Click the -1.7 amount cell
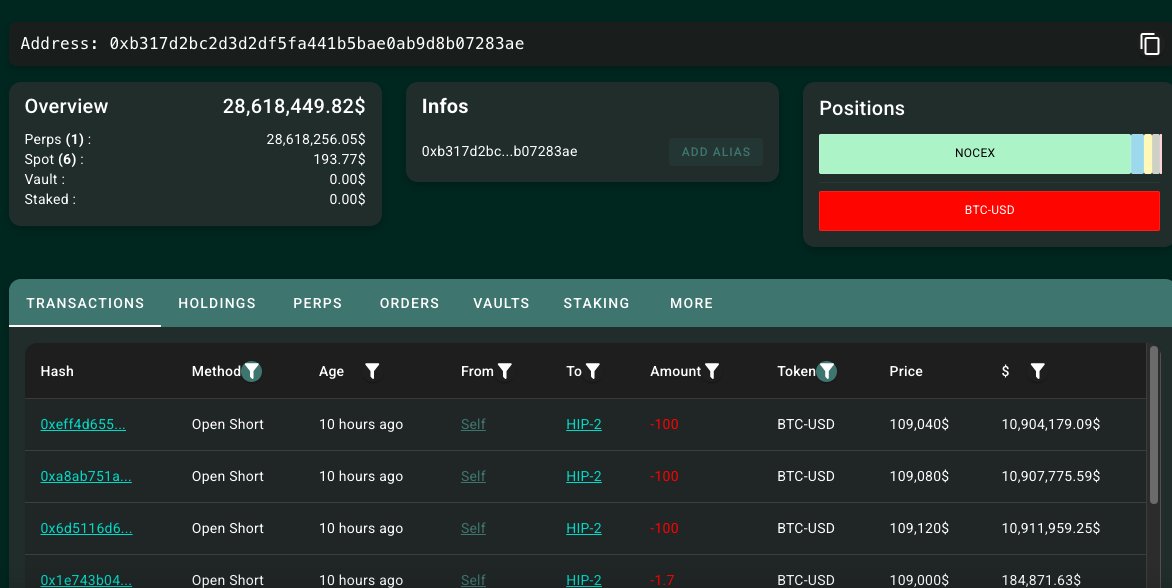Image resolution: width=1172 pixels, height=588 pixels. pyautogui.click(x=662, y=580)
